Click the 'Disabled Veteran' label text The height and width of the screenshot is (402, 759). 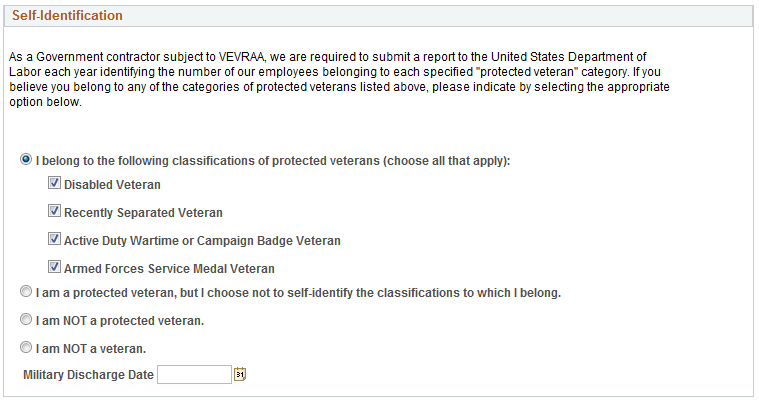(112, 185)
